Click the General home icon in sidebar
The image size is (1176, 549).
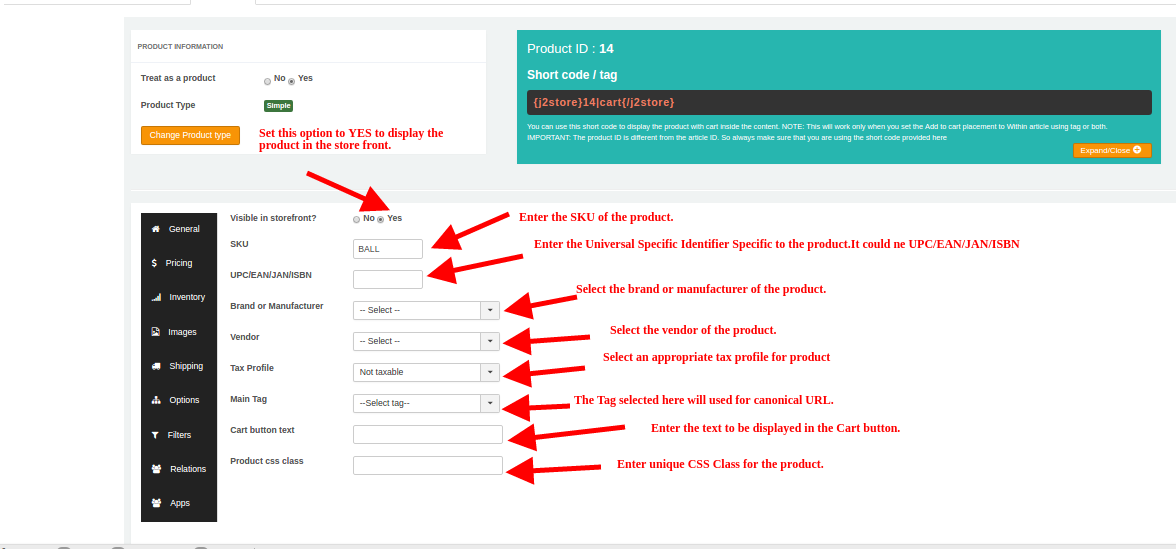156,229
